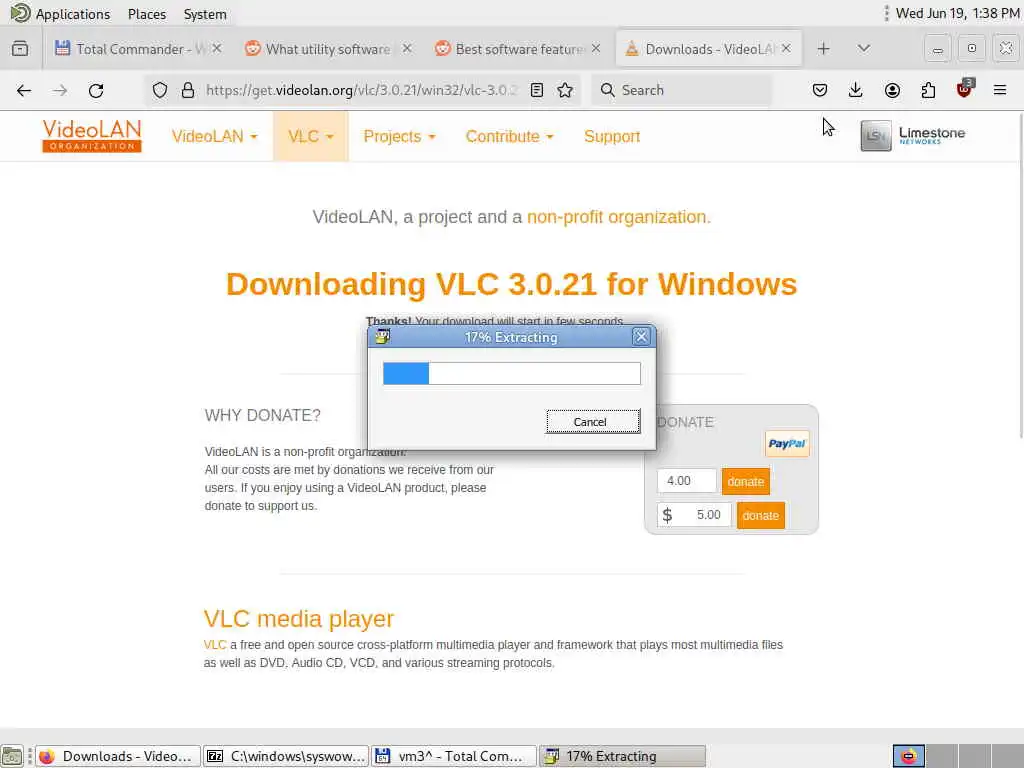Image resolution: width=1024 pixels, height=768 pixels.
Task: Open extensions puzzle icon
Action: coord(928,90)
